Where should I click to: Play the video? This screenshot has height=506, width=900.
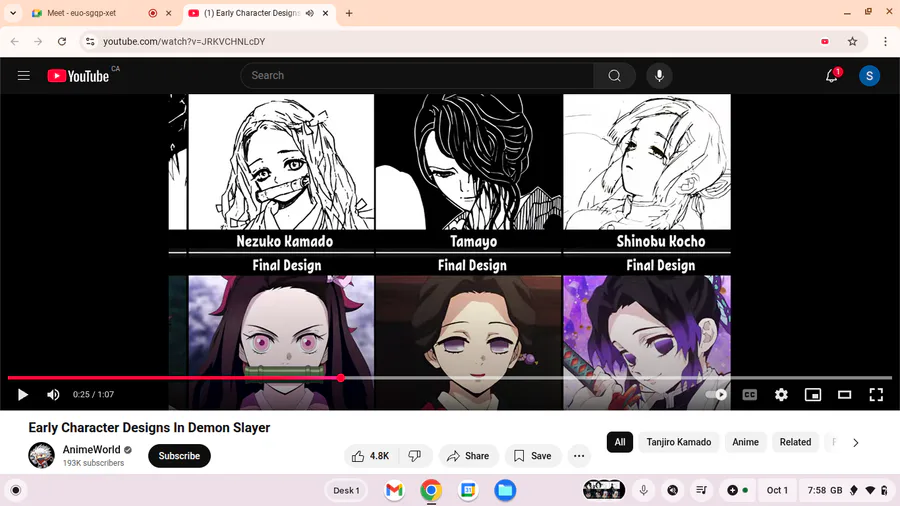click(23, 395)
